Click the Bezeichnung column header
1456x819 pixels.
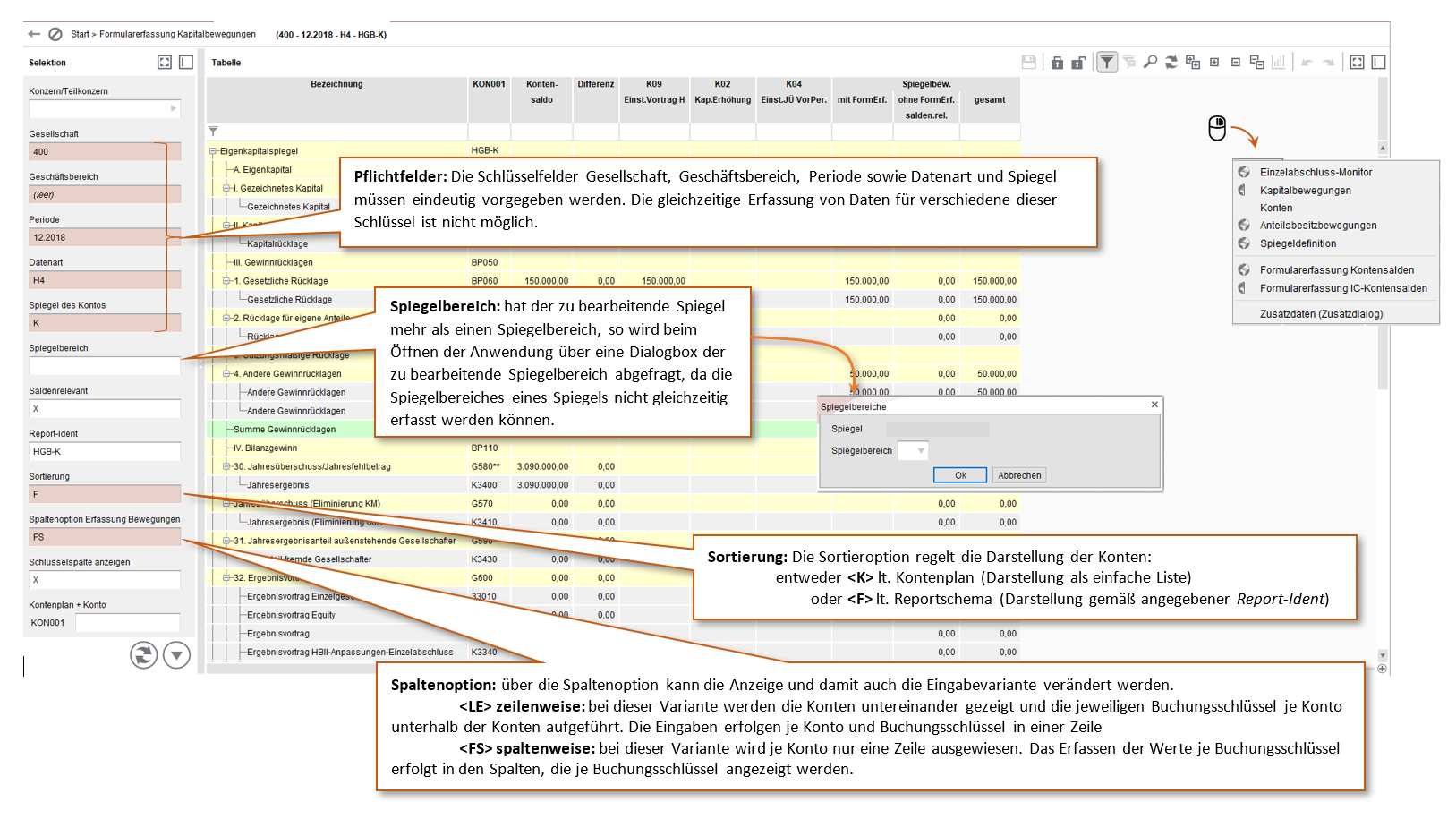(x=336, y=84)
